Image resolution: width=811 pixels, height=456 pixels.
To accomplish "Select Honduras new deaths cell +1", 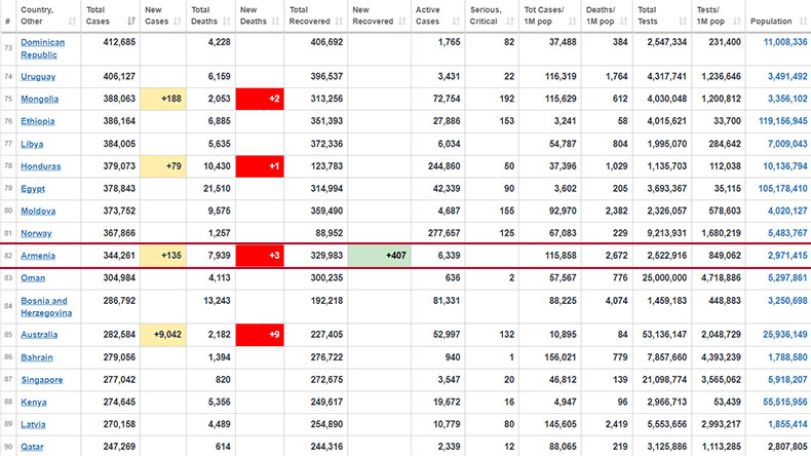I will tap(260, 166).
